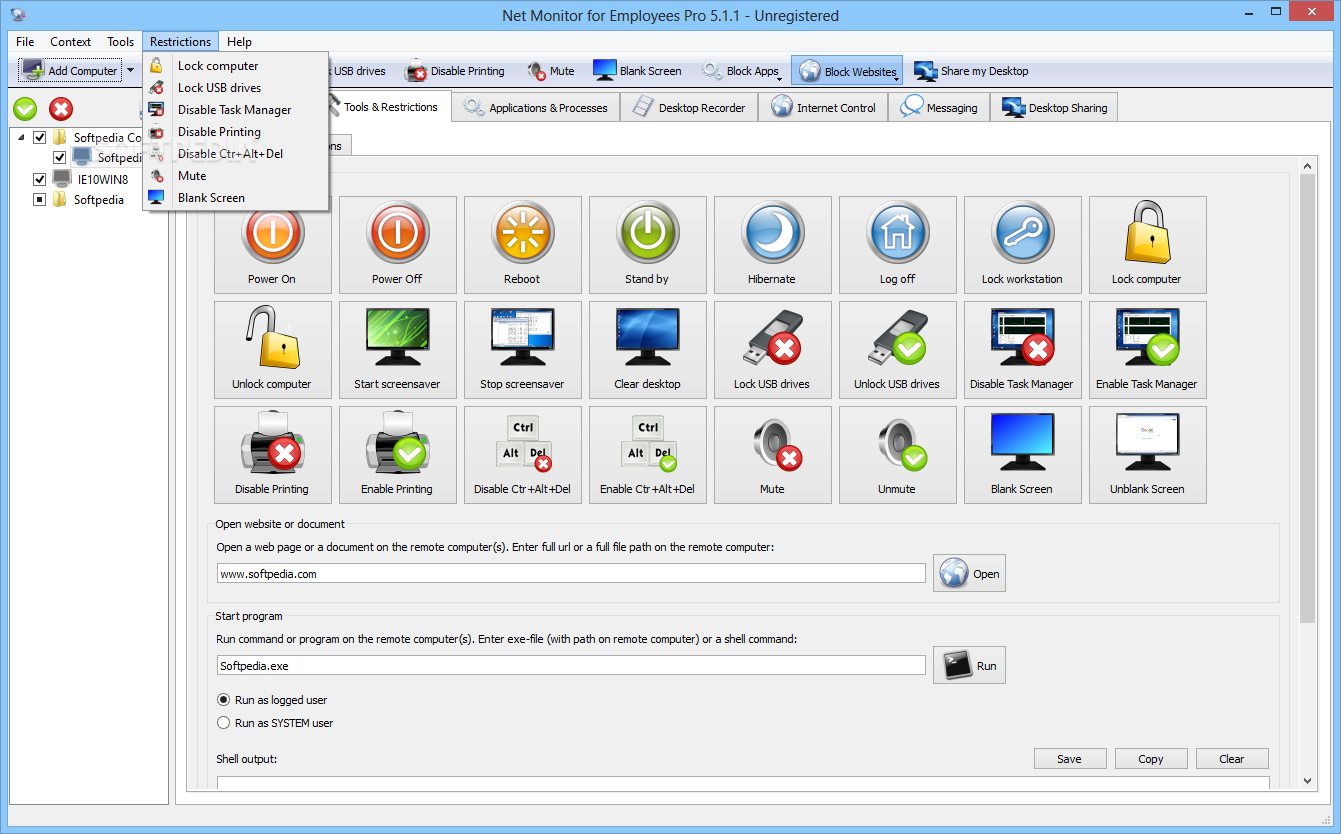1341x834 pixels.
Task: Click Share my Desktop toolbar button
Action: click(971, 71)
